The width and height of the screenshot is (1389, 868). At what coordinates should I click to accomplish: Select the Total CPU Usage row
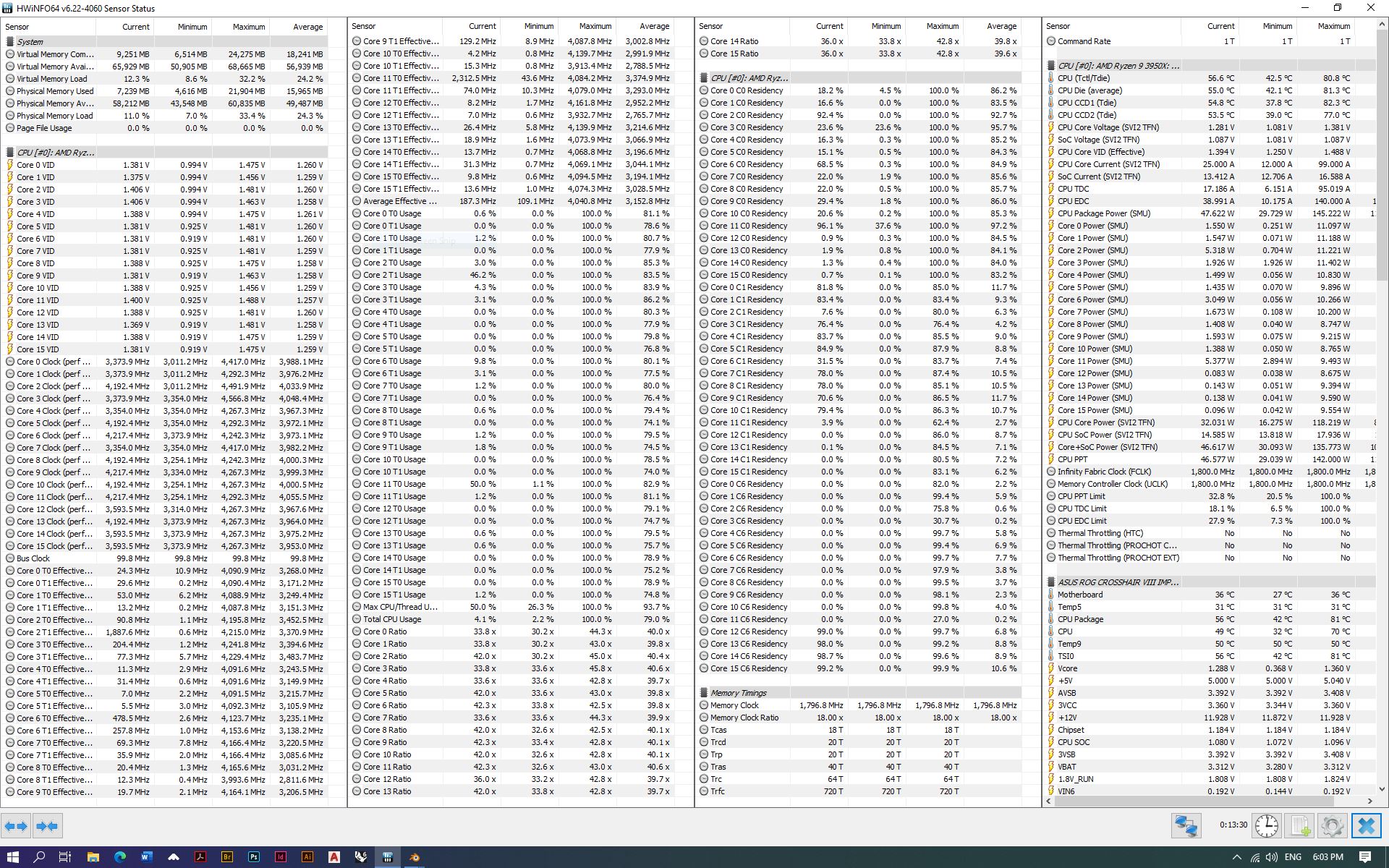(391, 619)
